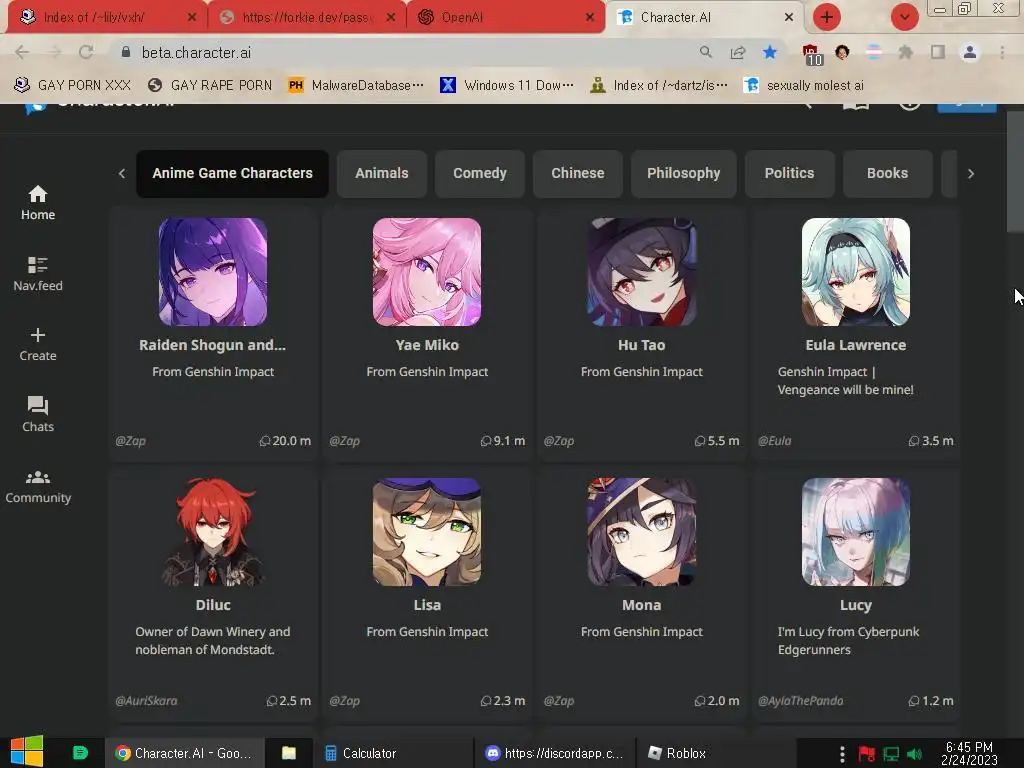This screenshot has height=768, width=1024.
Task: Click the red flag tray icon
Action: [x=866, y=754]
